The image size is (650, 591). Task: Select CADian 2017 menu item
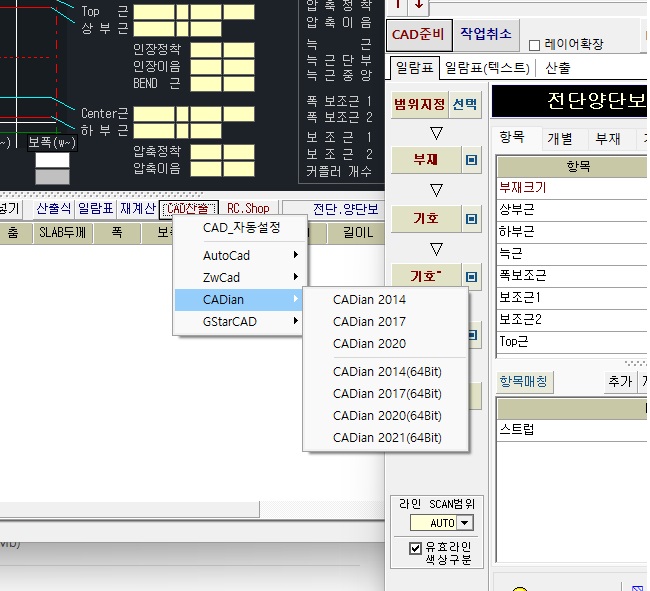coord(369,321)
